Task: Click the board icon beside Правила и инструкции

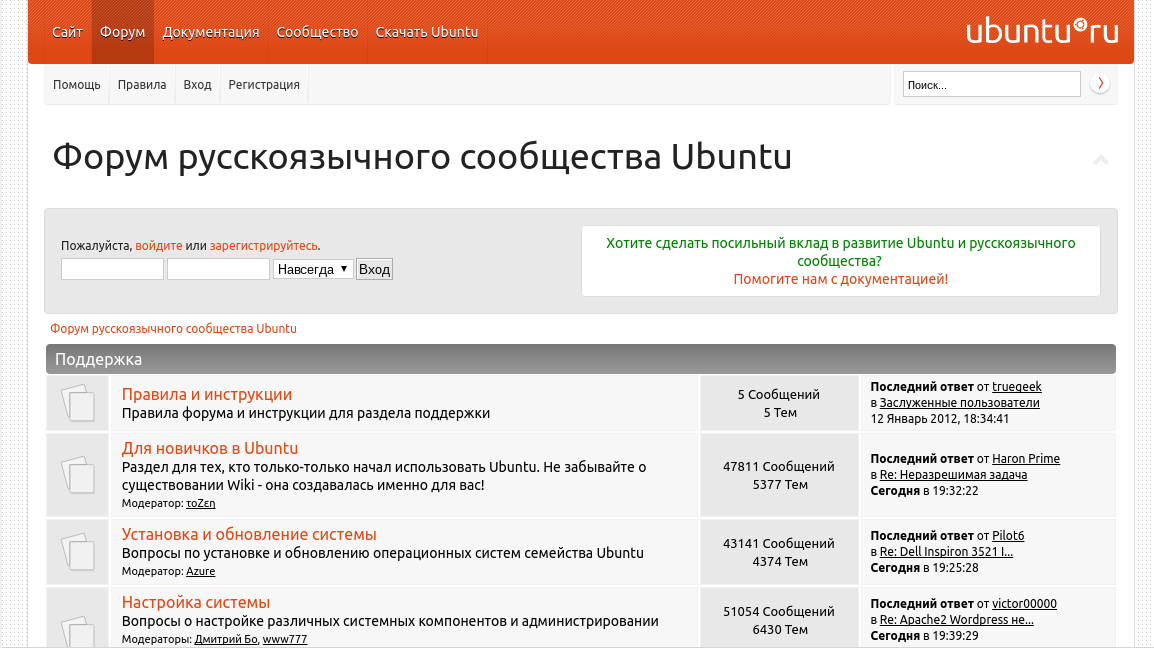Action: tap(78, 403)
